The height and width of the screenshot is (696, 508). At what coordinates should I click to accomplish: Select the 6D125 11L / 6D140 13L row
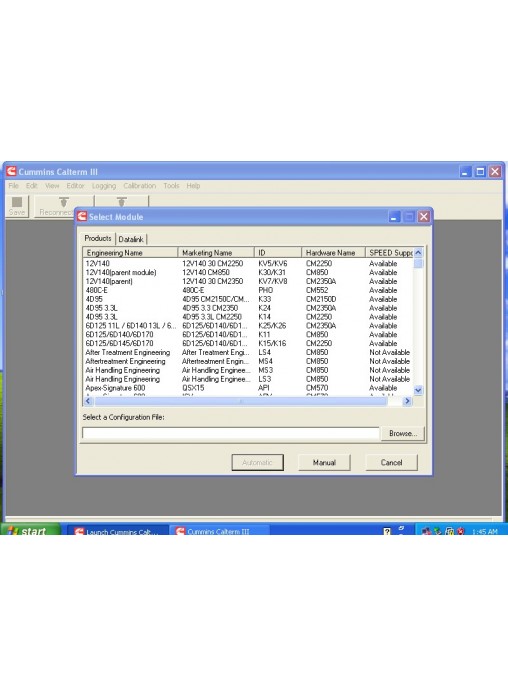pyautogui.click(x=248, y=325)
